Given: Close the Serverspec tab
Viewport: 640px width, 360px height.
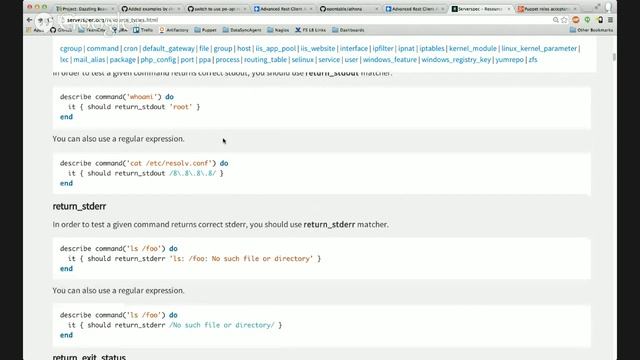Looking at the screenshot, I should coord(509,9).
